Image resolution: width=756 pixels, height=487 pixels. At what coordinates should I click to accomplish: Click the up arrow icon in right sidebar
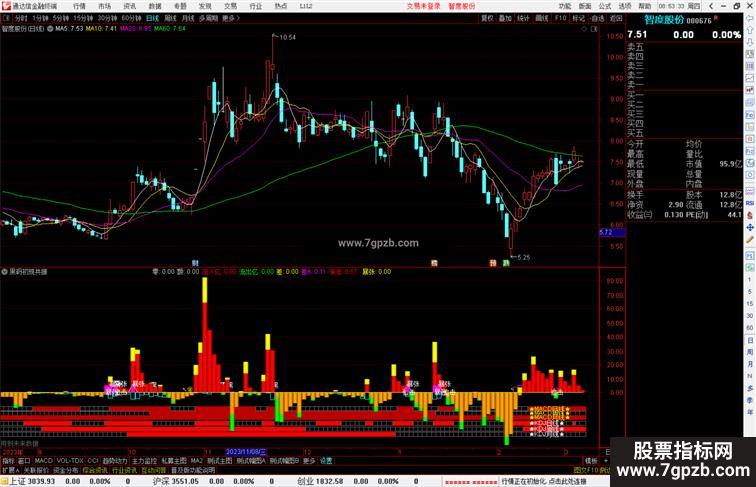click(x=750, y=30)
